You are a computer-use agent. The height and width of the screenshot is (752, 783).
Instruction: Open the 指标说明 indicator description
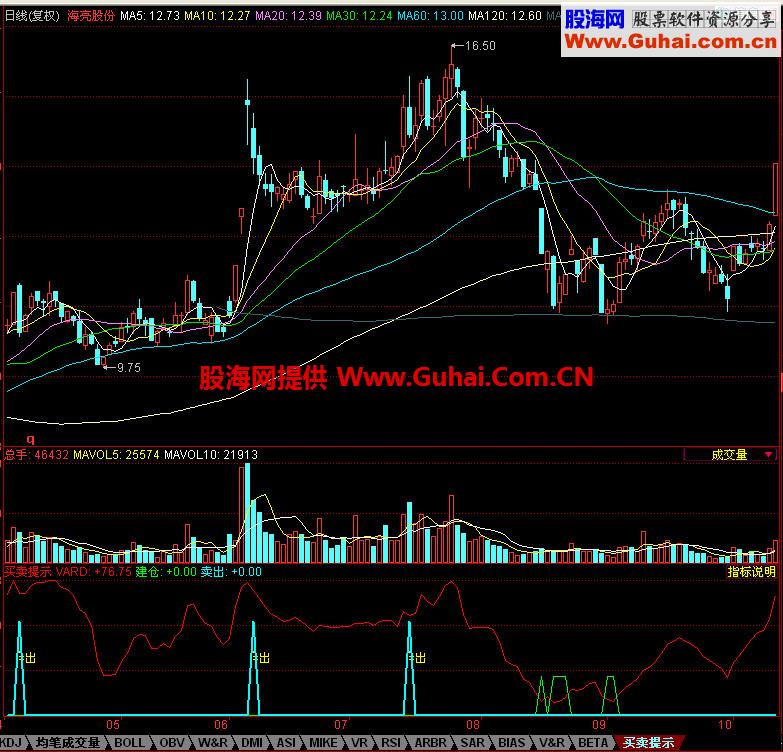point(751,572)
